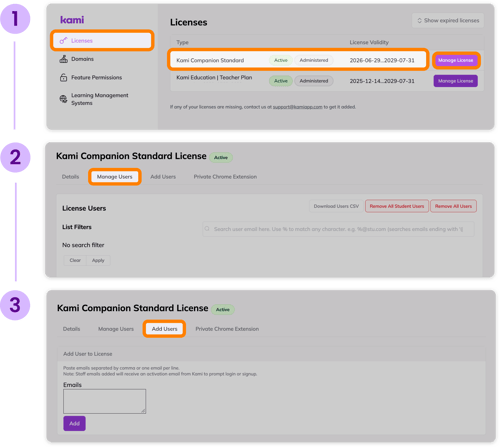Click the Domains sidebar icon
Image resolution: width=500 pixels, height=447 pixels.
(63, 59)
